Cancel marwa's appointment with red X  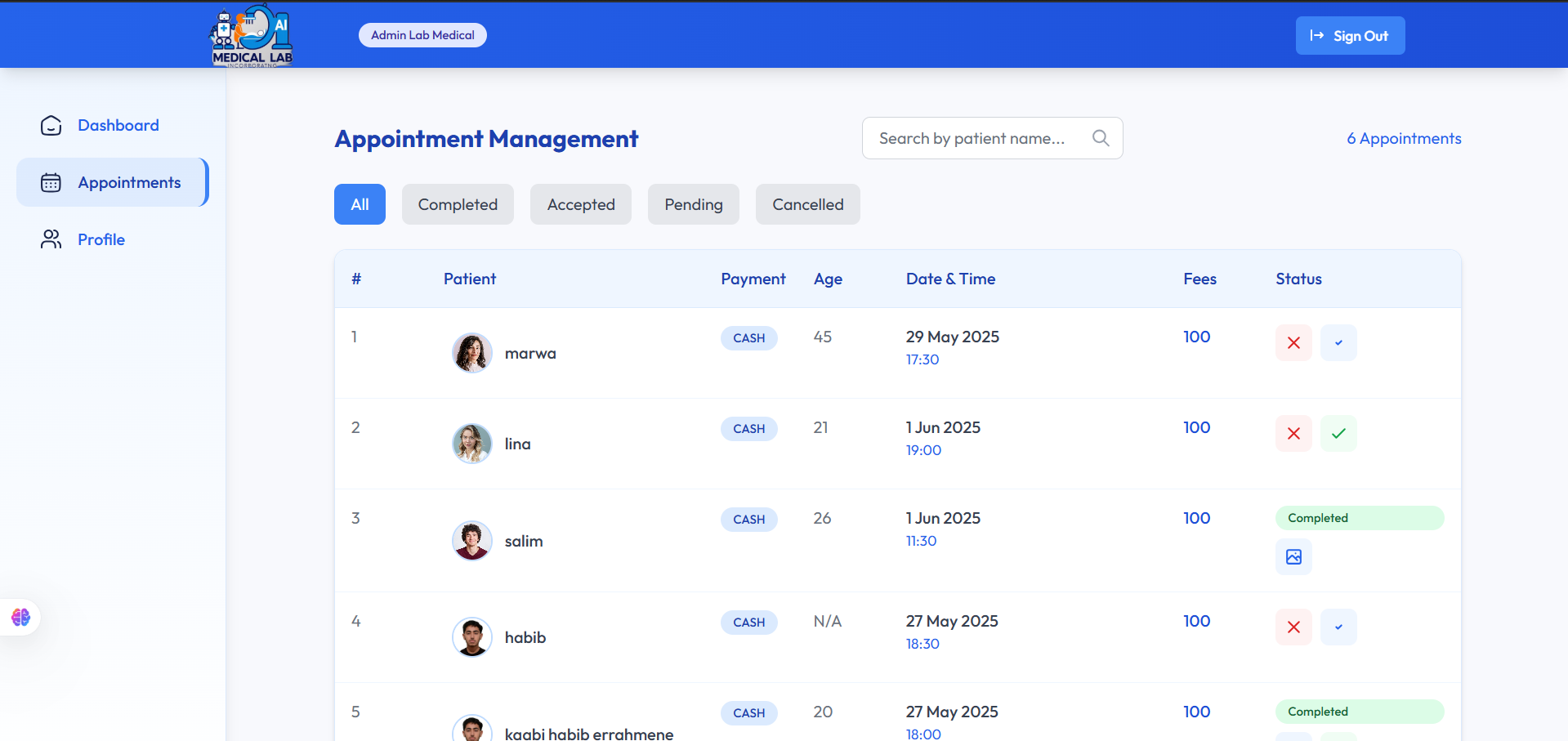pyautogui.click(x=1293, y=343)
